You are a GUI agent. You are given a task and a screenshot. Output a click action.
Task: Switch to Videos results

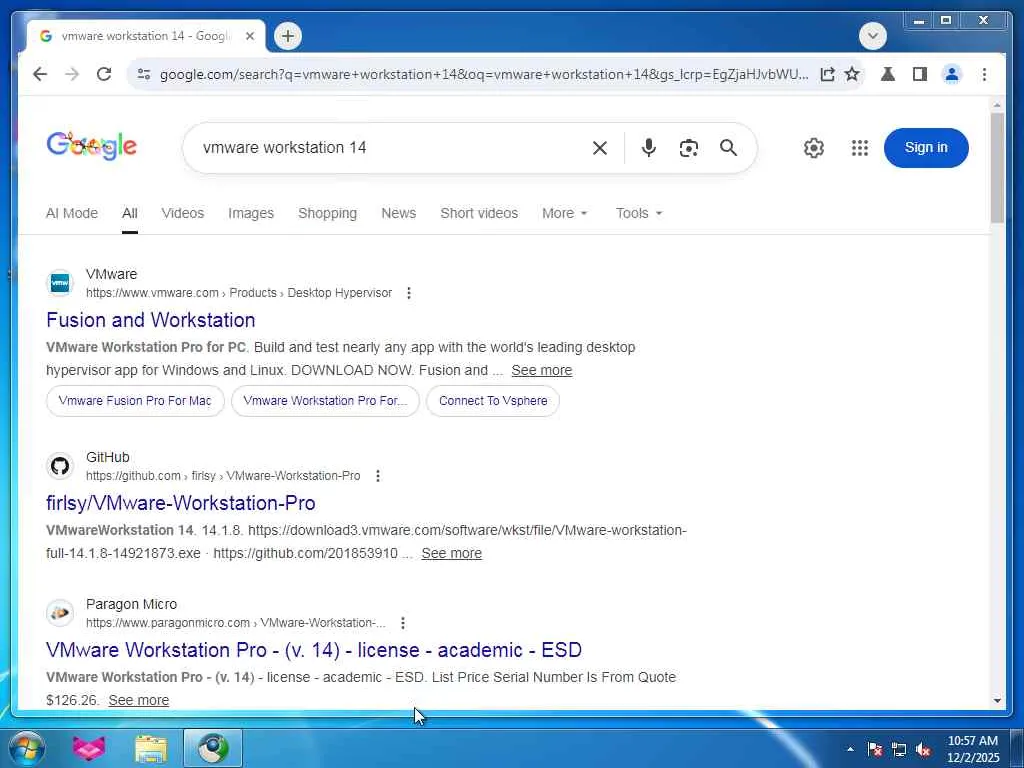(183, 213)
